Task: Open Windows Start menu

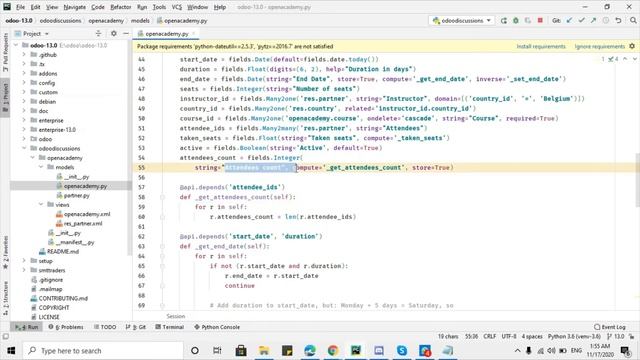Action: (x=11, y=351)
